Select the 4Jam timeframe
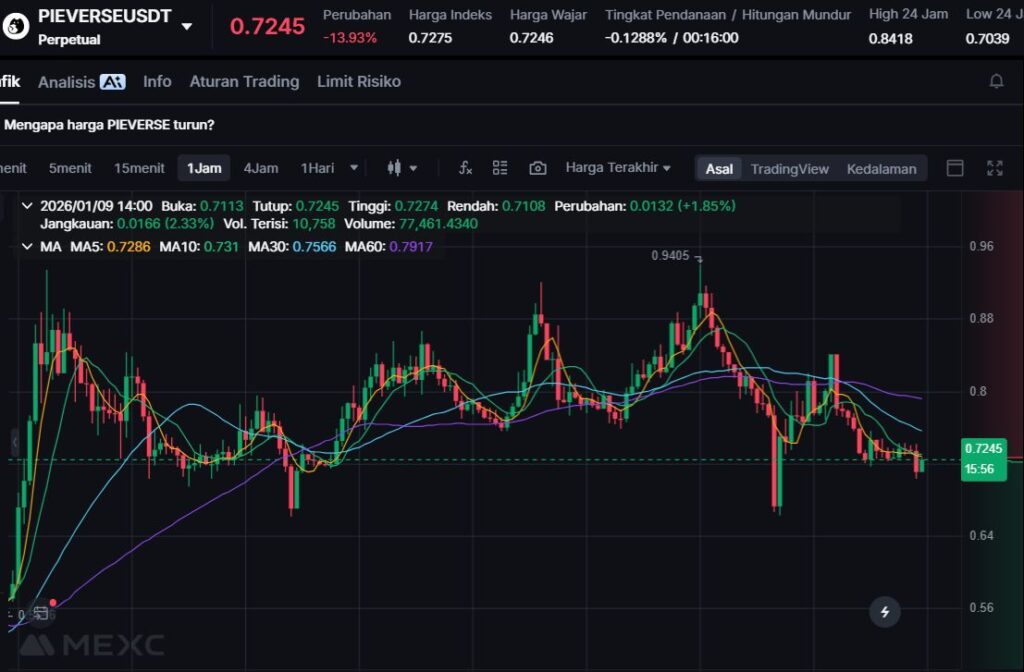 [x=261, y=168]
